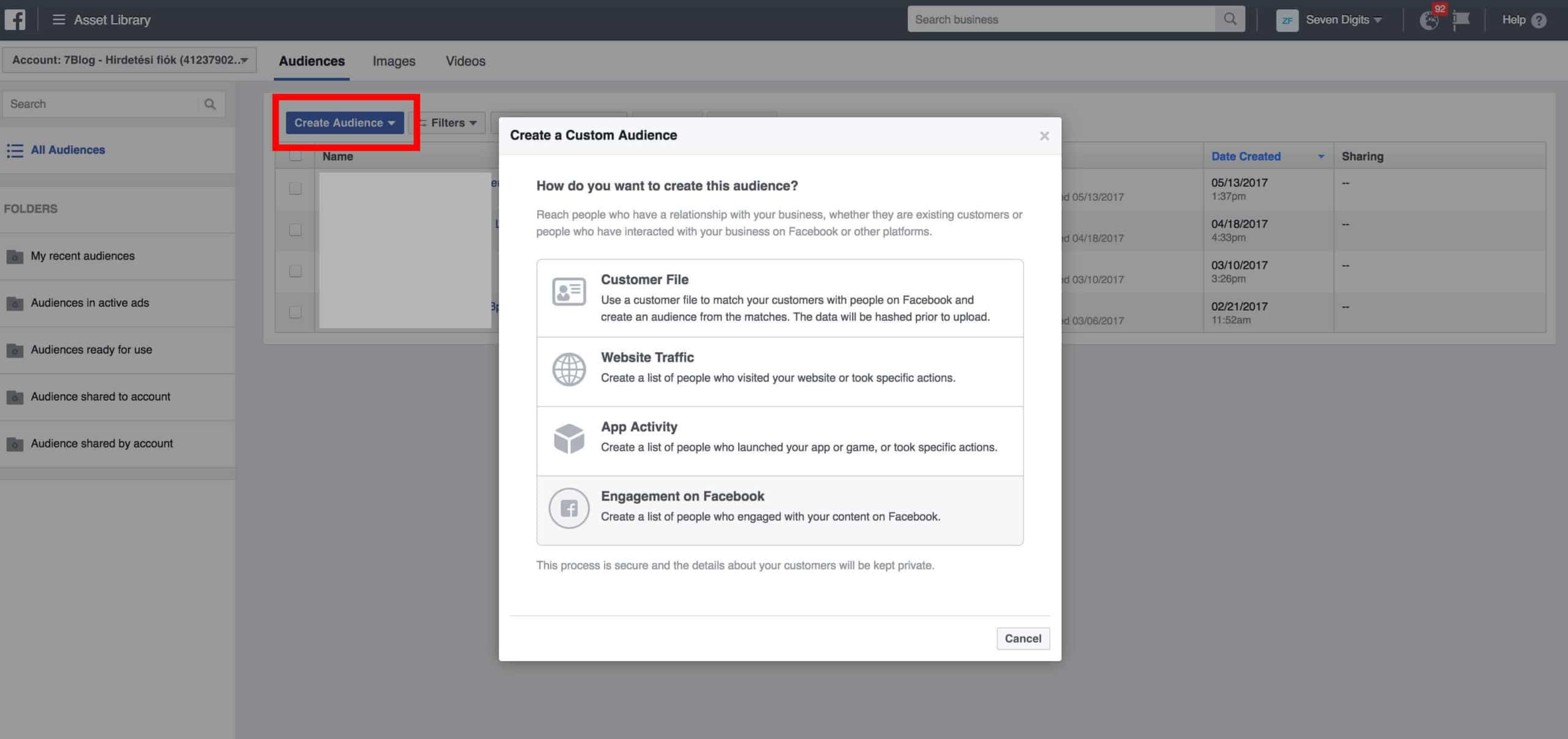
Task: Switch to the Images tab
Action: (394, 61)
